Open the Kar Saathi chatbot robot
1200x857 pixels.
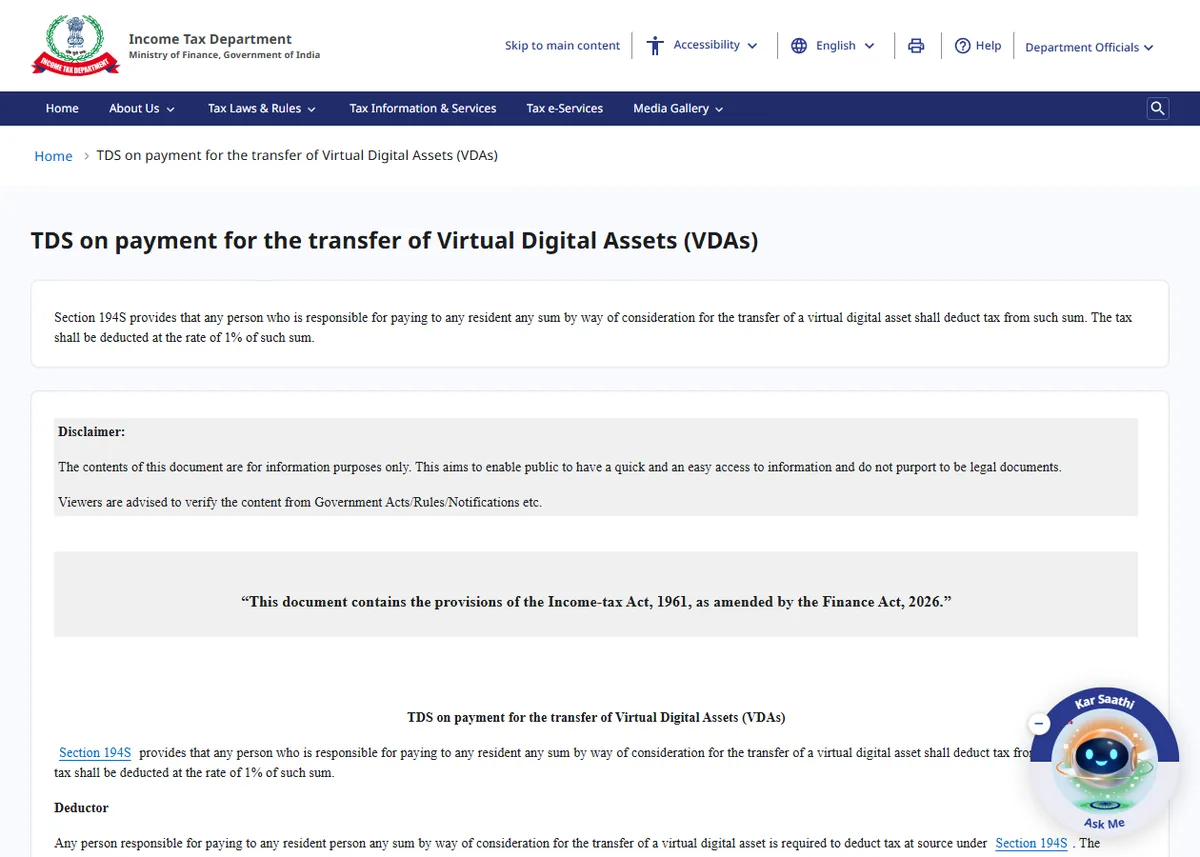[1104, 759]
